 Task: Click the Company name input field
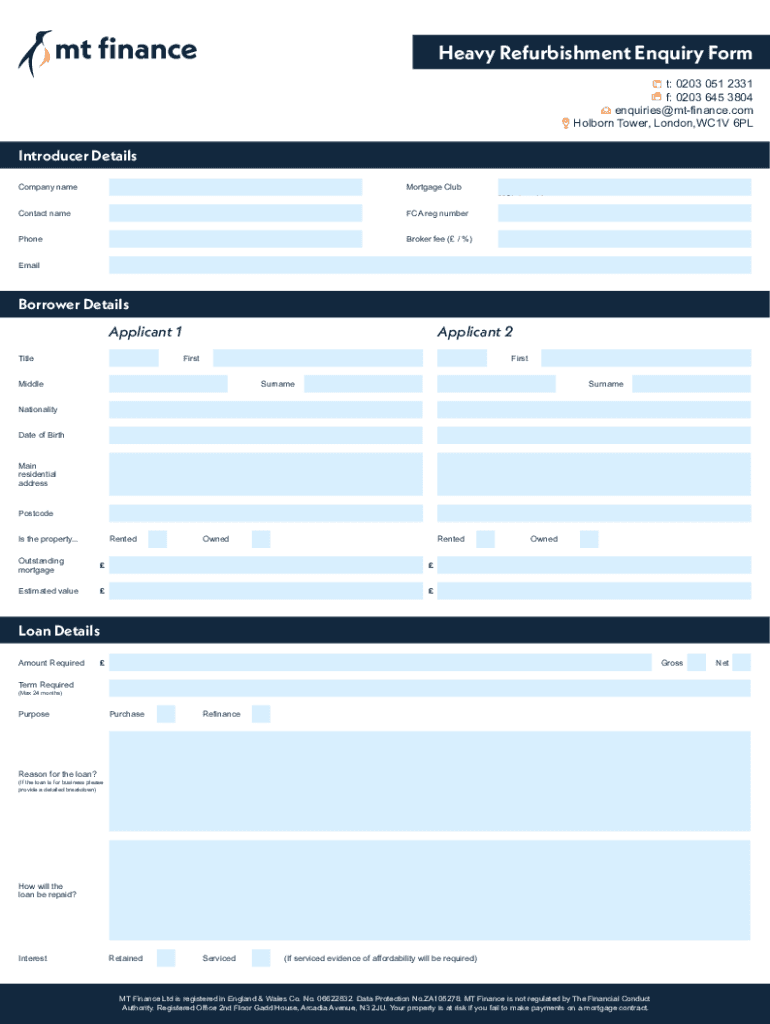pyautogui.click(x=235, y=187)
